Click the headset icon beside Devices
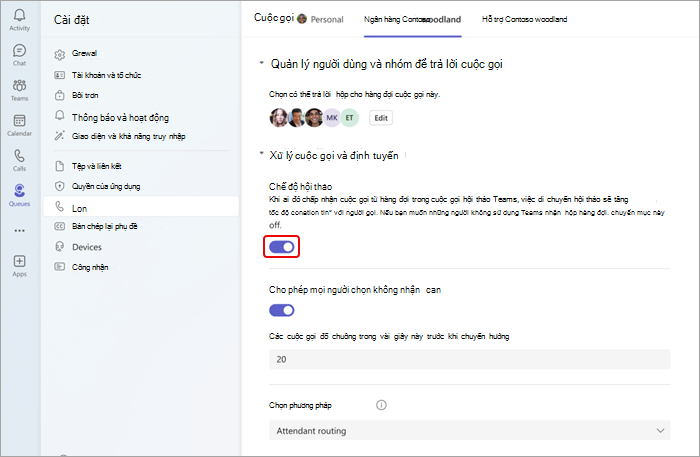 pyautogui.click(x=59, y=246)
